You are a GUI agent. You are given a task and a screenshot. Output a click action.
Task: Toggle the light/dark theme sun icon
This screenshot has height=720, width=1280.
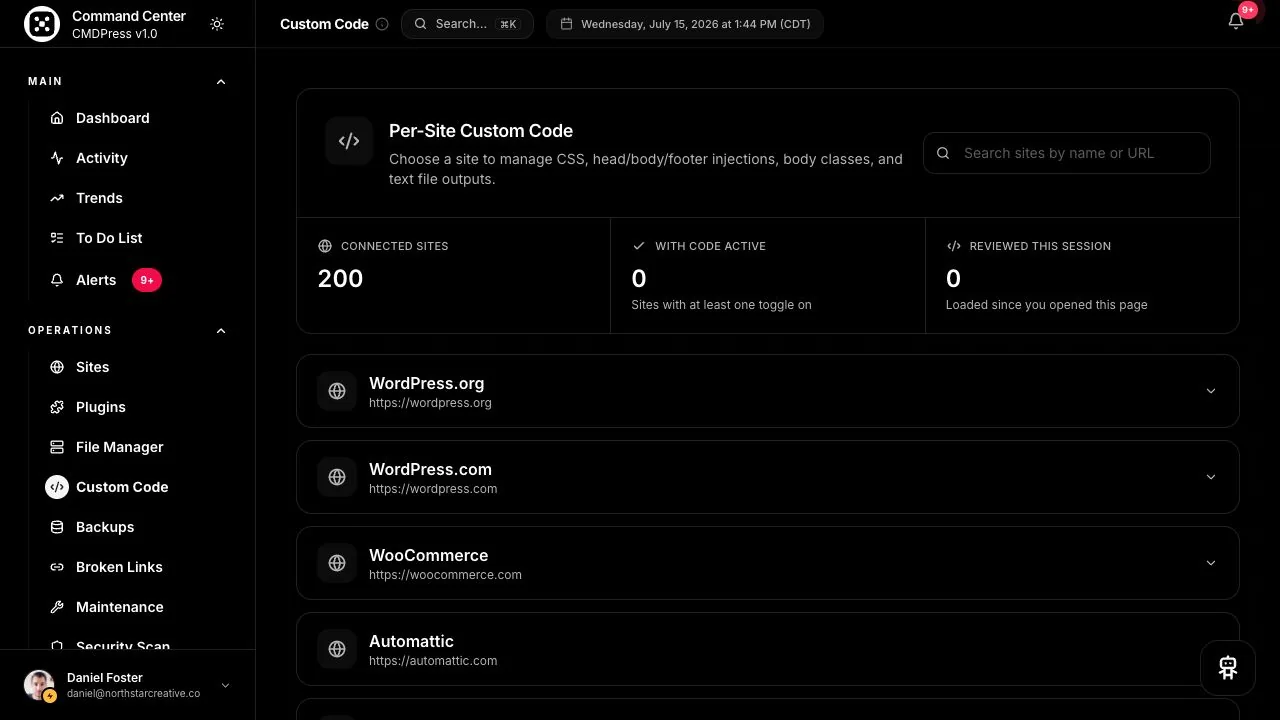tap(217, 24)
